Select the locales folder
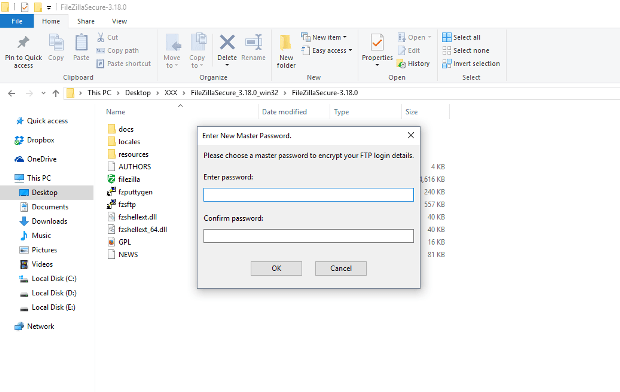 click(x=124, y=142)
